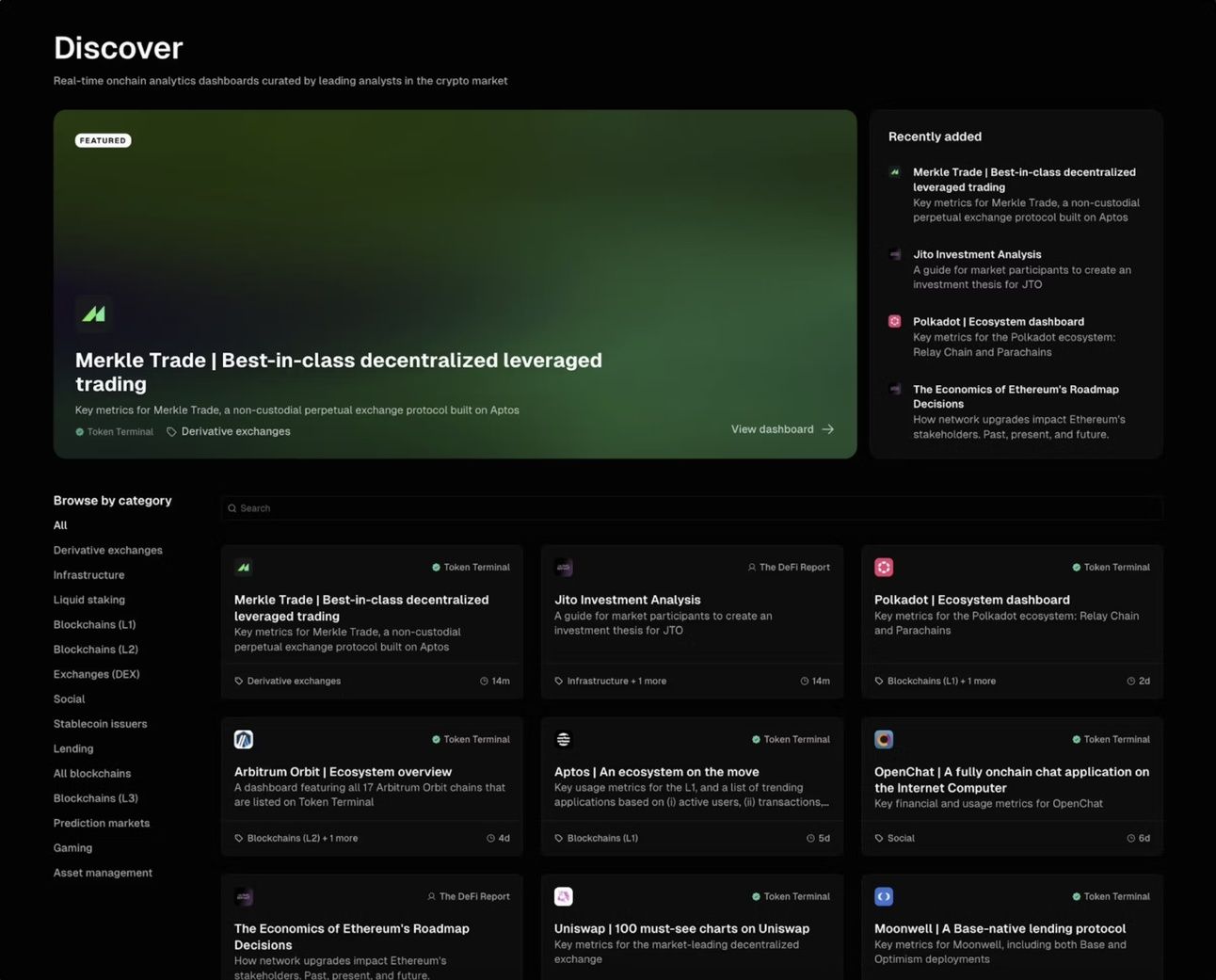Click the clock icon on the OpenChat card
1216x980 pixels.
(x=1131, y=839)
